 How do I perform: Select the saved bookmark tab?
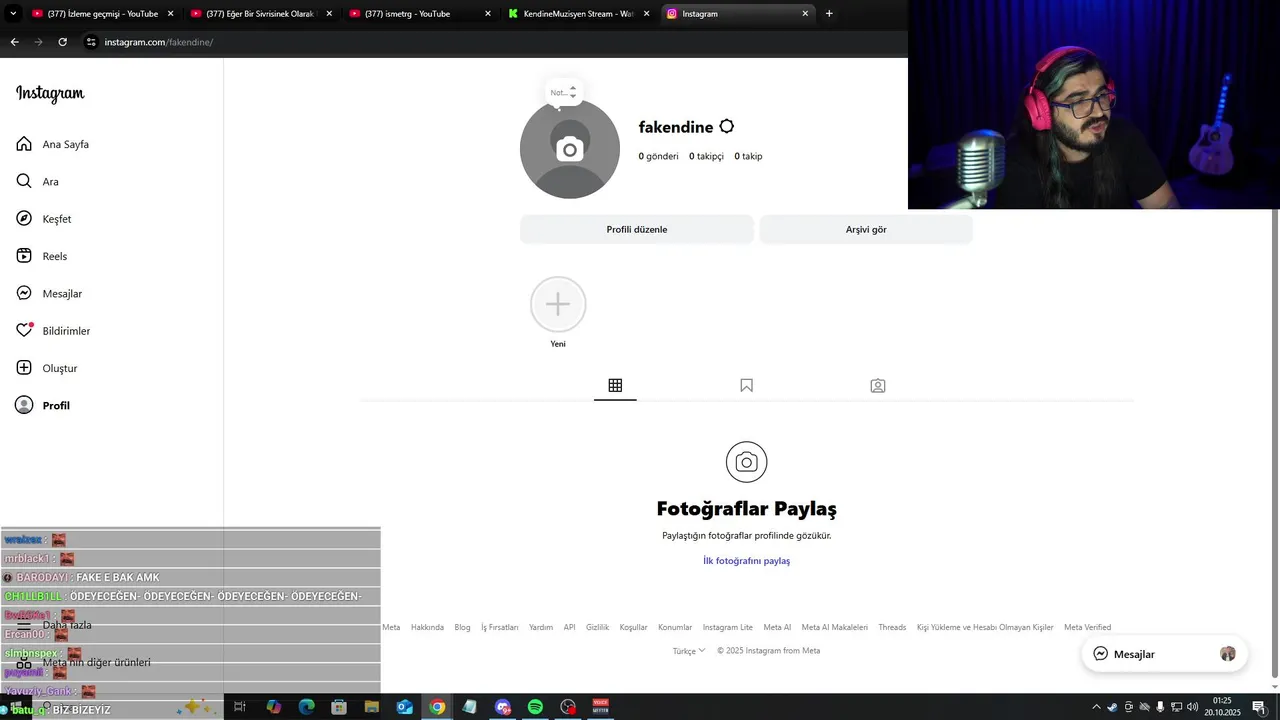pos(746,385)
